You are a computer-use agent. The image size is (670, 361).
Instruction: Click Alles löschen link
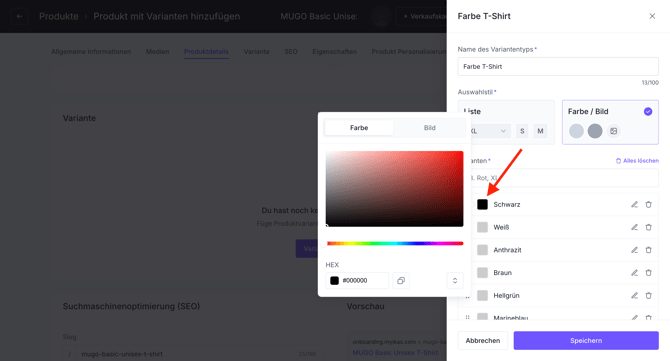tap(637, 161)
